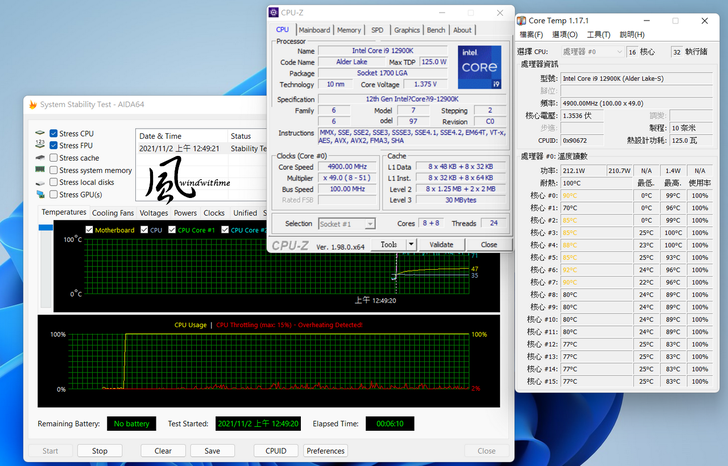The image size is (728, 466).
Task: Uncheck Motherboard in the temperature graph legend
Action: (x=89, y=230)
